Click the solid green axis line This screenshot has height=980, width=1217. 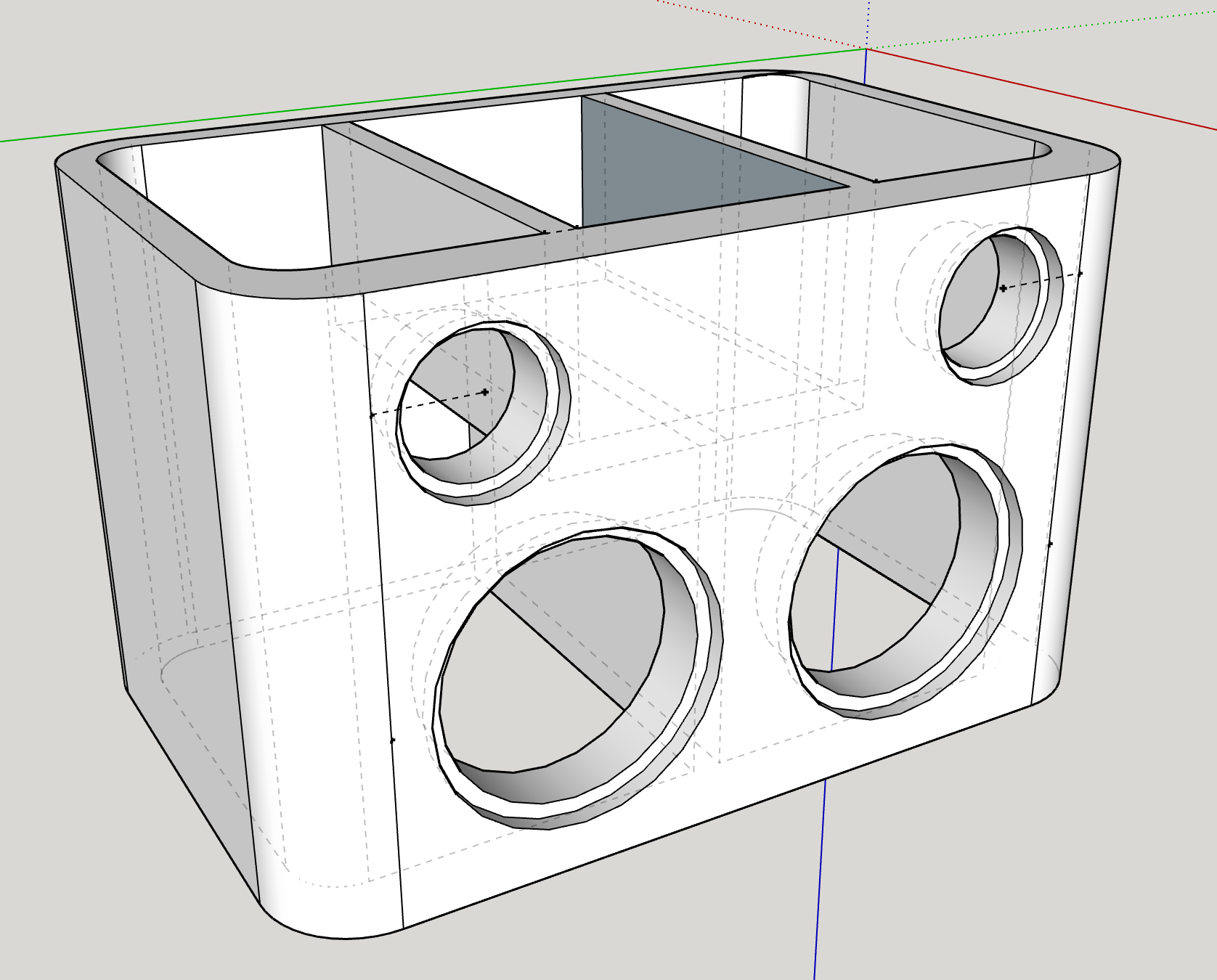pyautogui.click(x=432, y=95)
